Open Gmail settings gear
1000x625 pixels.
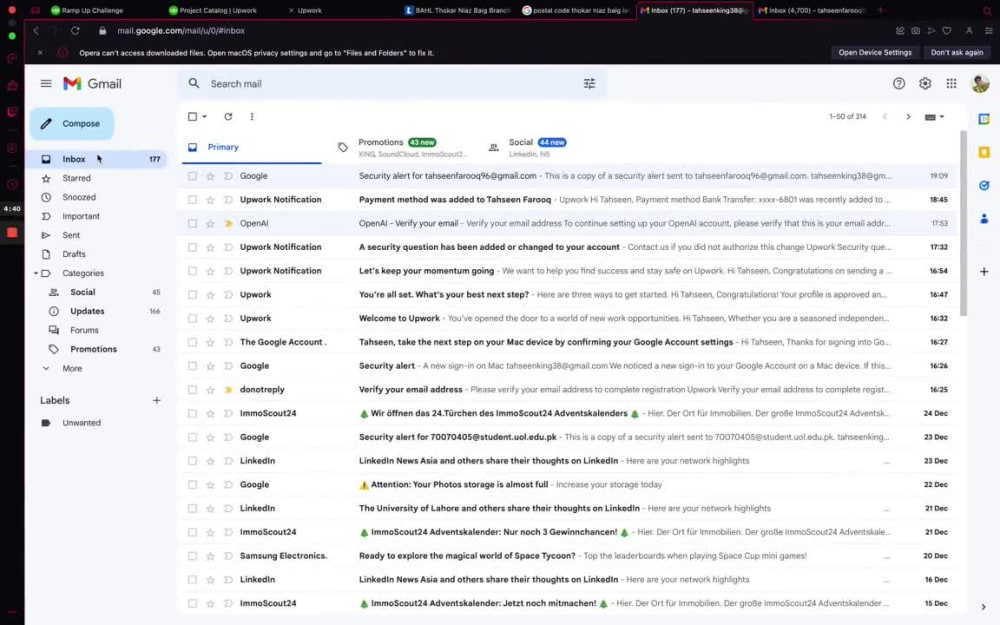925,84
